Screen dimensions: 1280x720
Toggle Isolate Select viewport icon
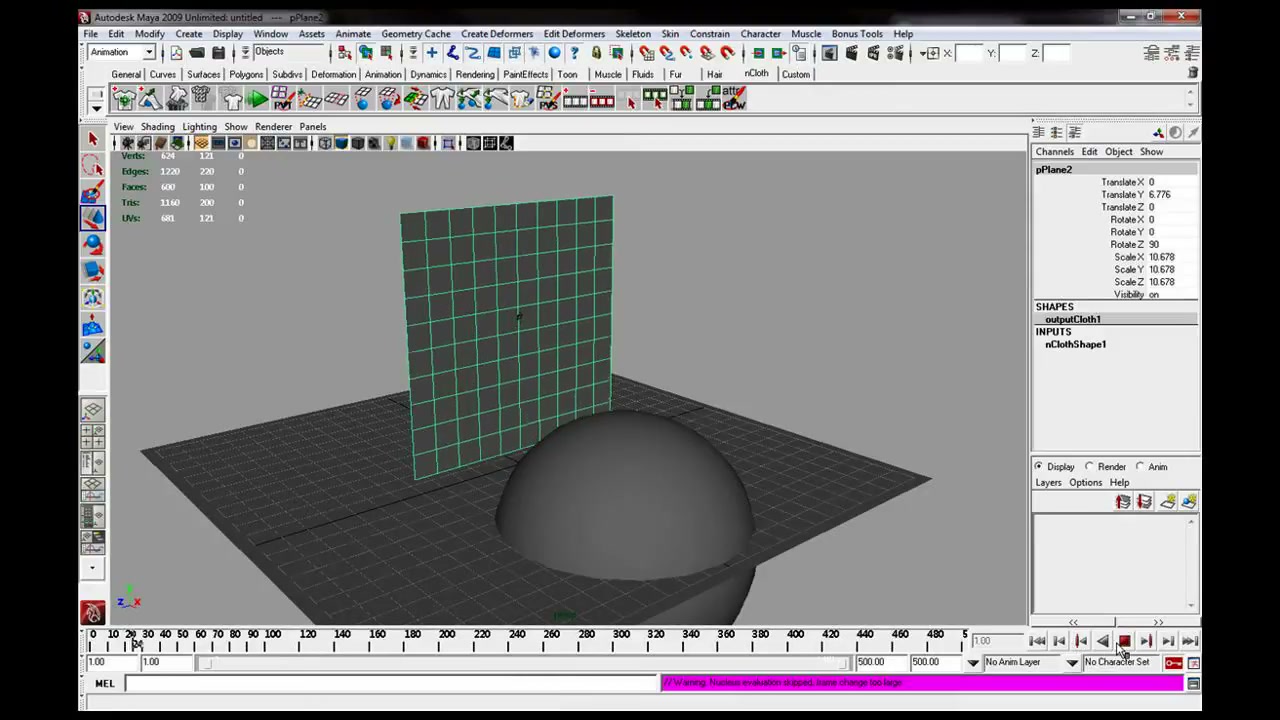pos(448,143)
